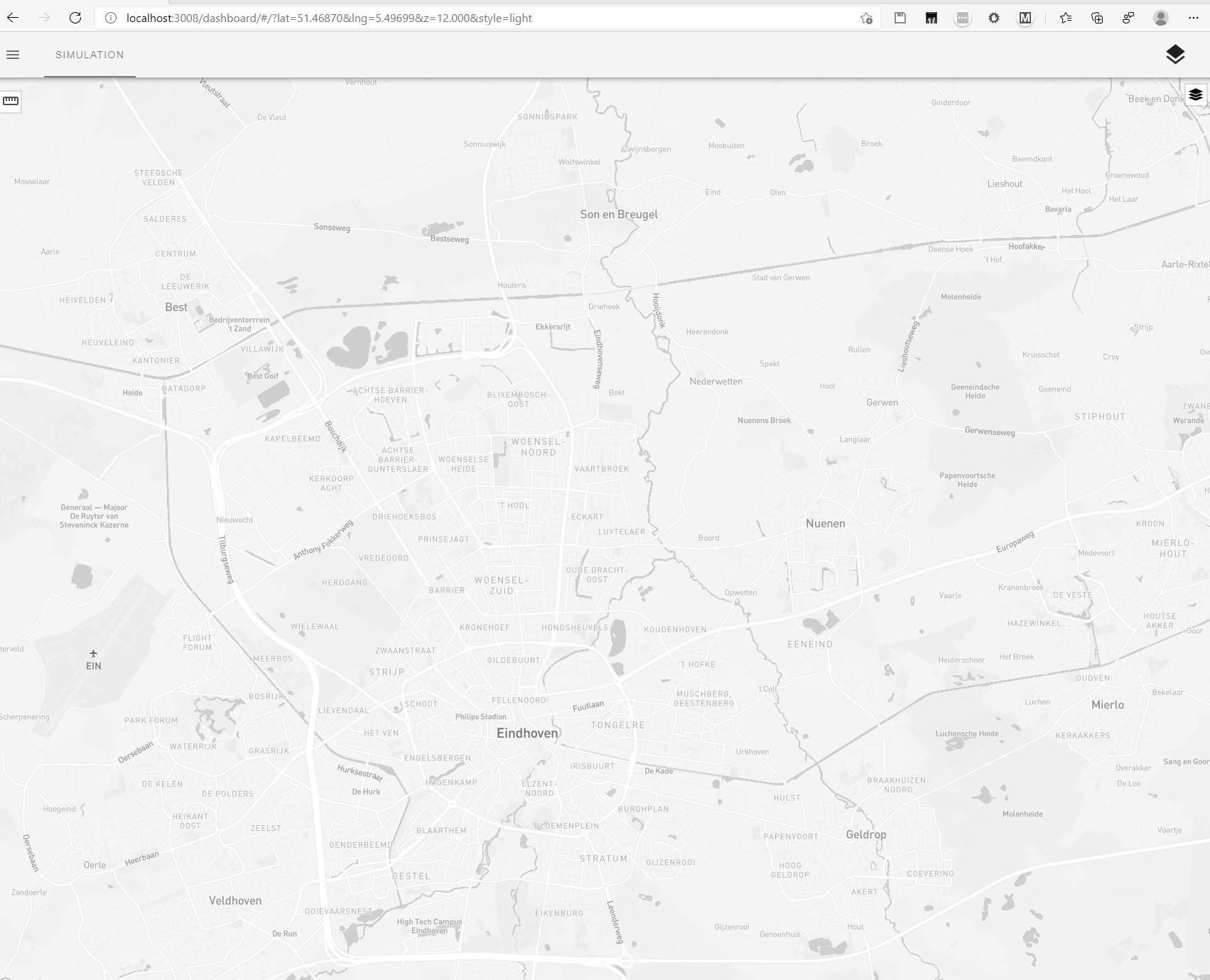
Task: Open the gear extension icon
Action: click(994, 18)
